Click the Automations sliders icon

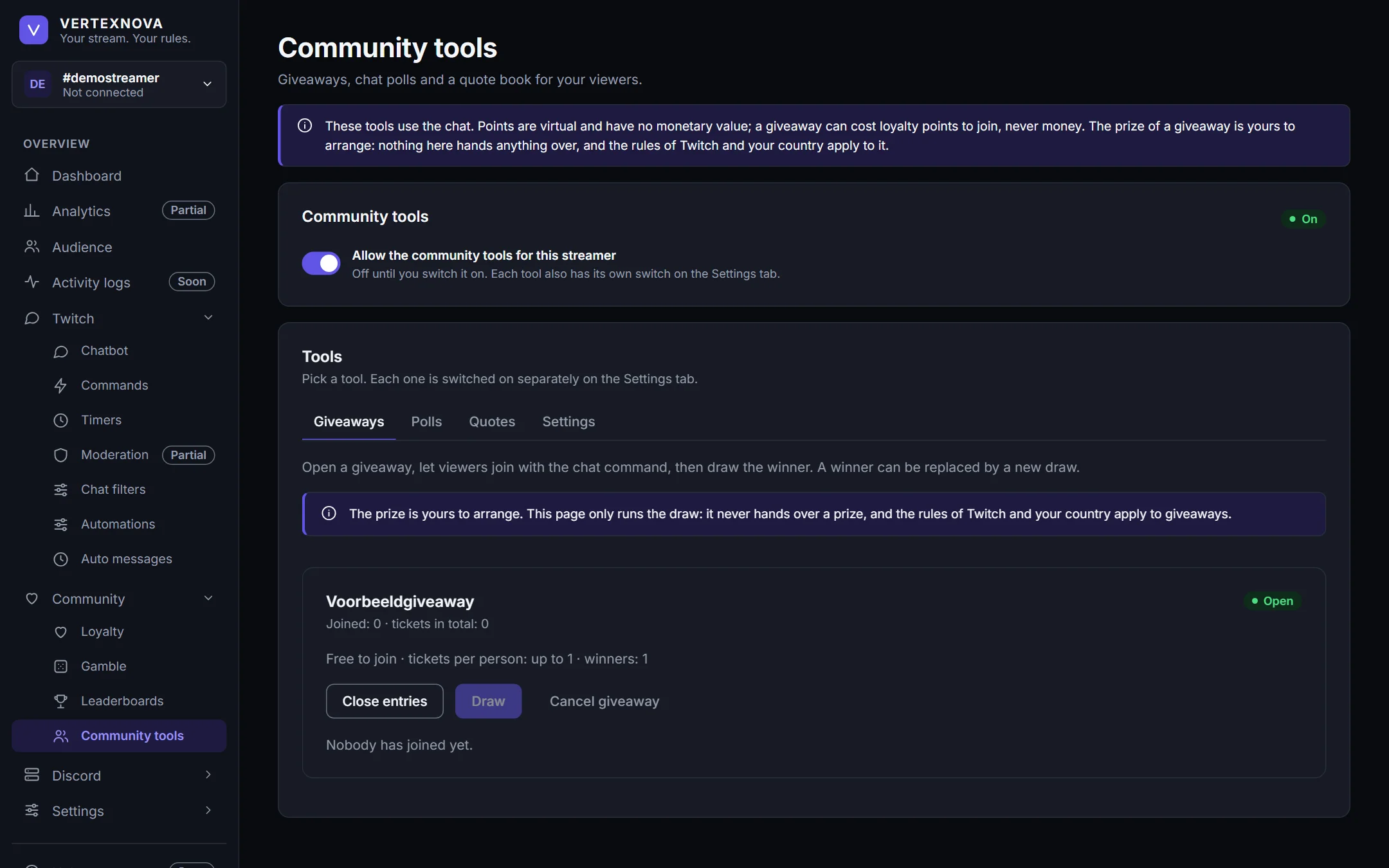point(60,525)
